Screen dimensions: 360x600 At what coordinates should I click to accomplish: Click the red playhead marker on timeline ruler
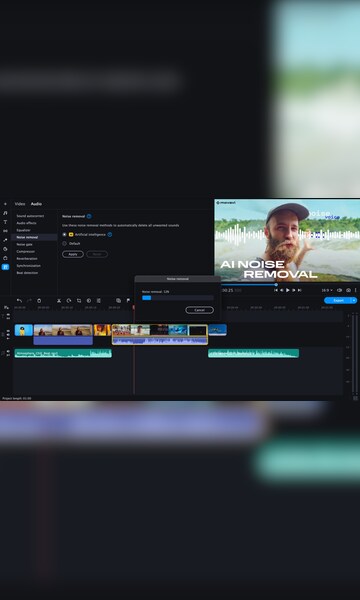click(x=134, y=307)
